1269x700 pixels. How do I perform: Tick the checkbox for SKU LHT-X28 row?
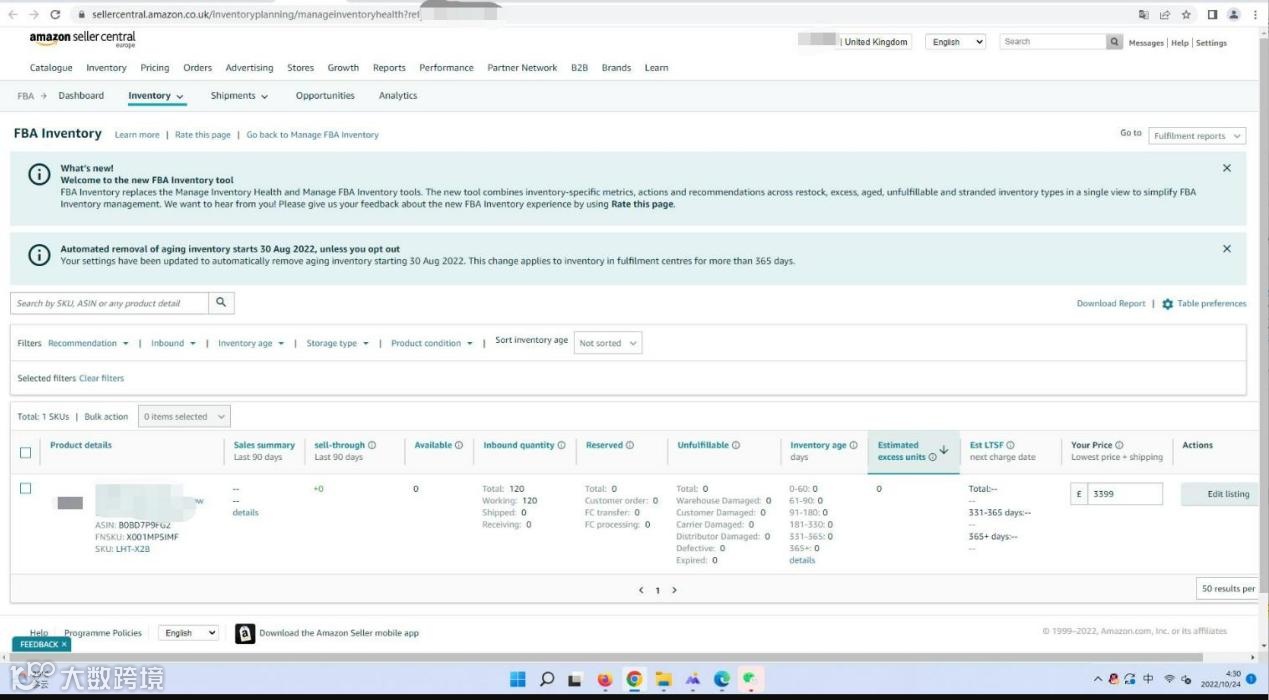click(26, 488)
